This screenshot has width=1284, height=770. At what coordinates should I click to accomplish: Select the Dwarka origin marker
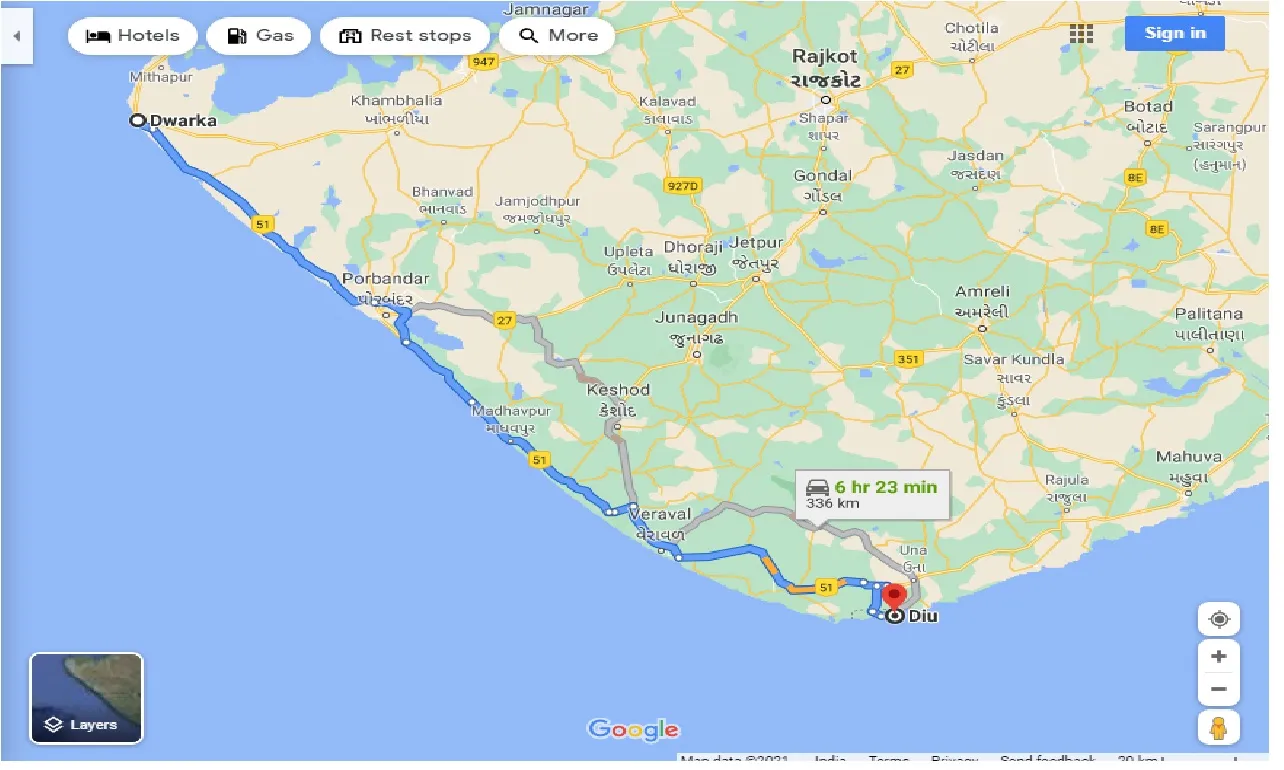click(x=139, y=120)
